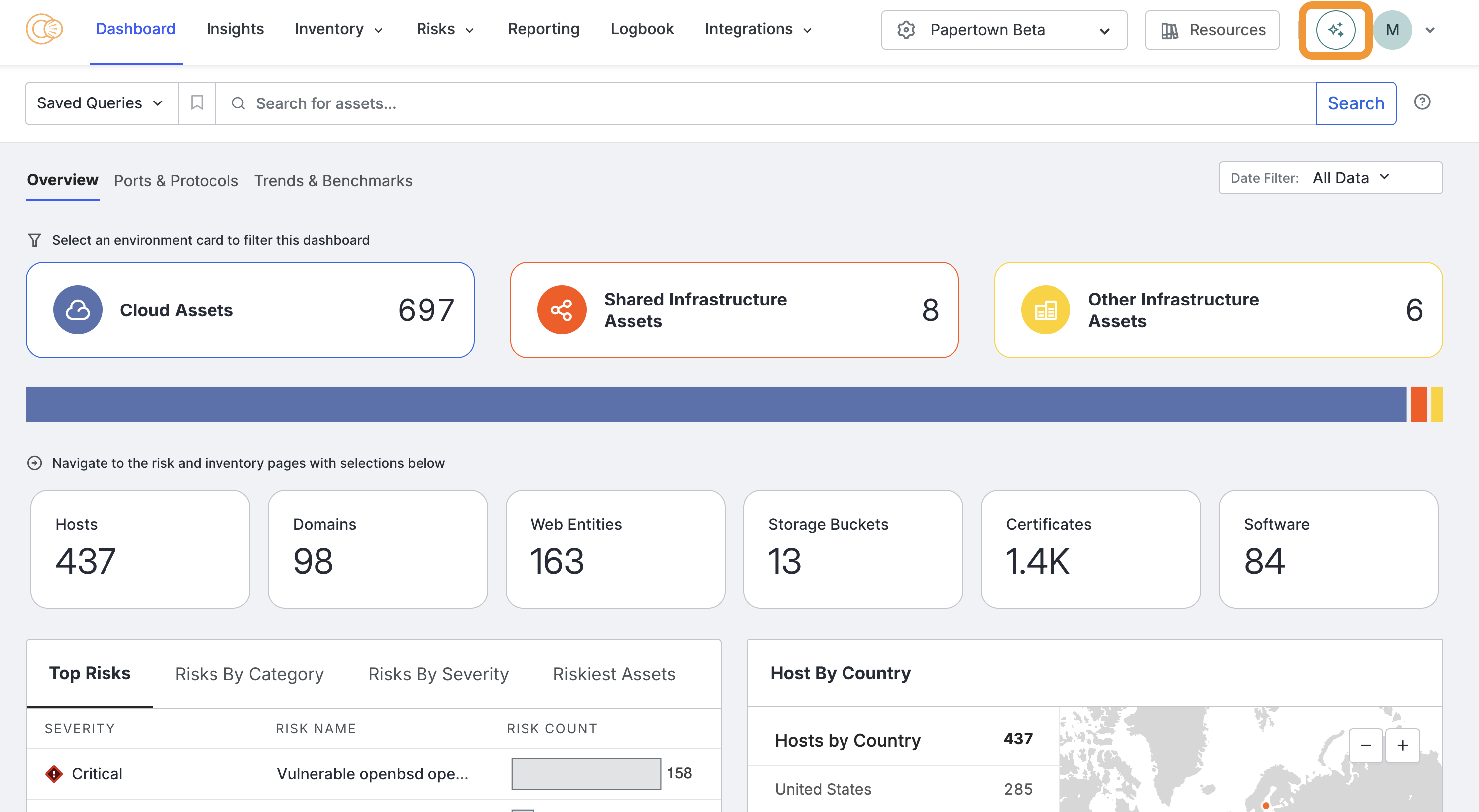1479x812 pixels.
Task: Expand the Inventory menu
Action: (x=338, y=29)
